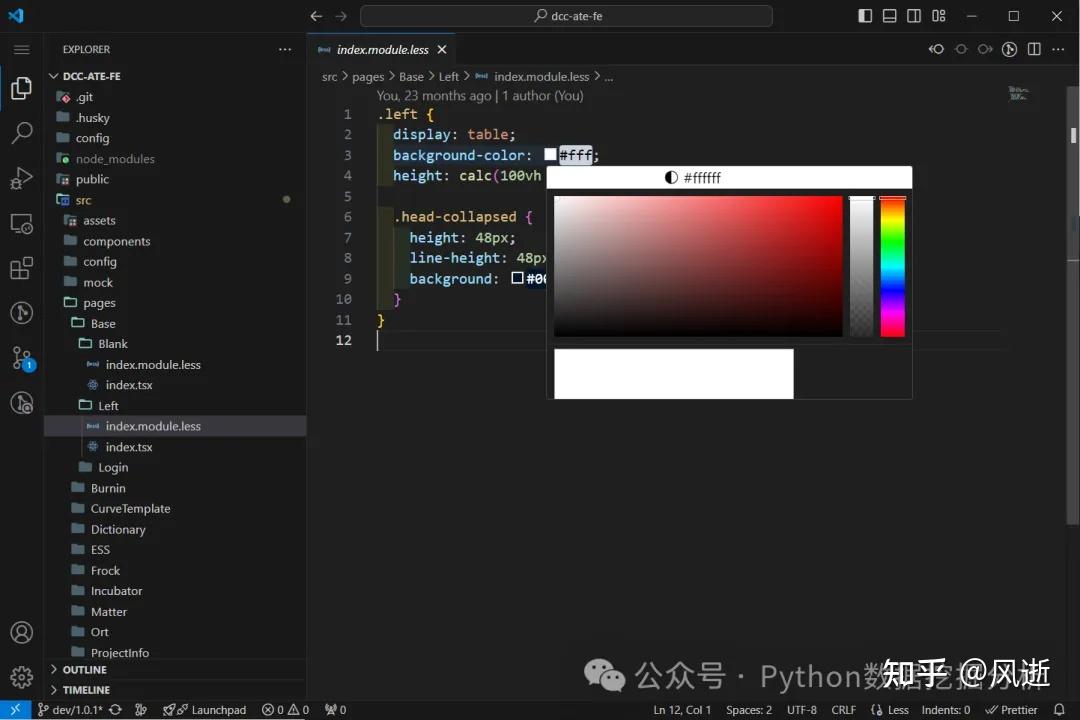Open Remote Explorer view
The image size is (1080, 720).
pos(21,223)
